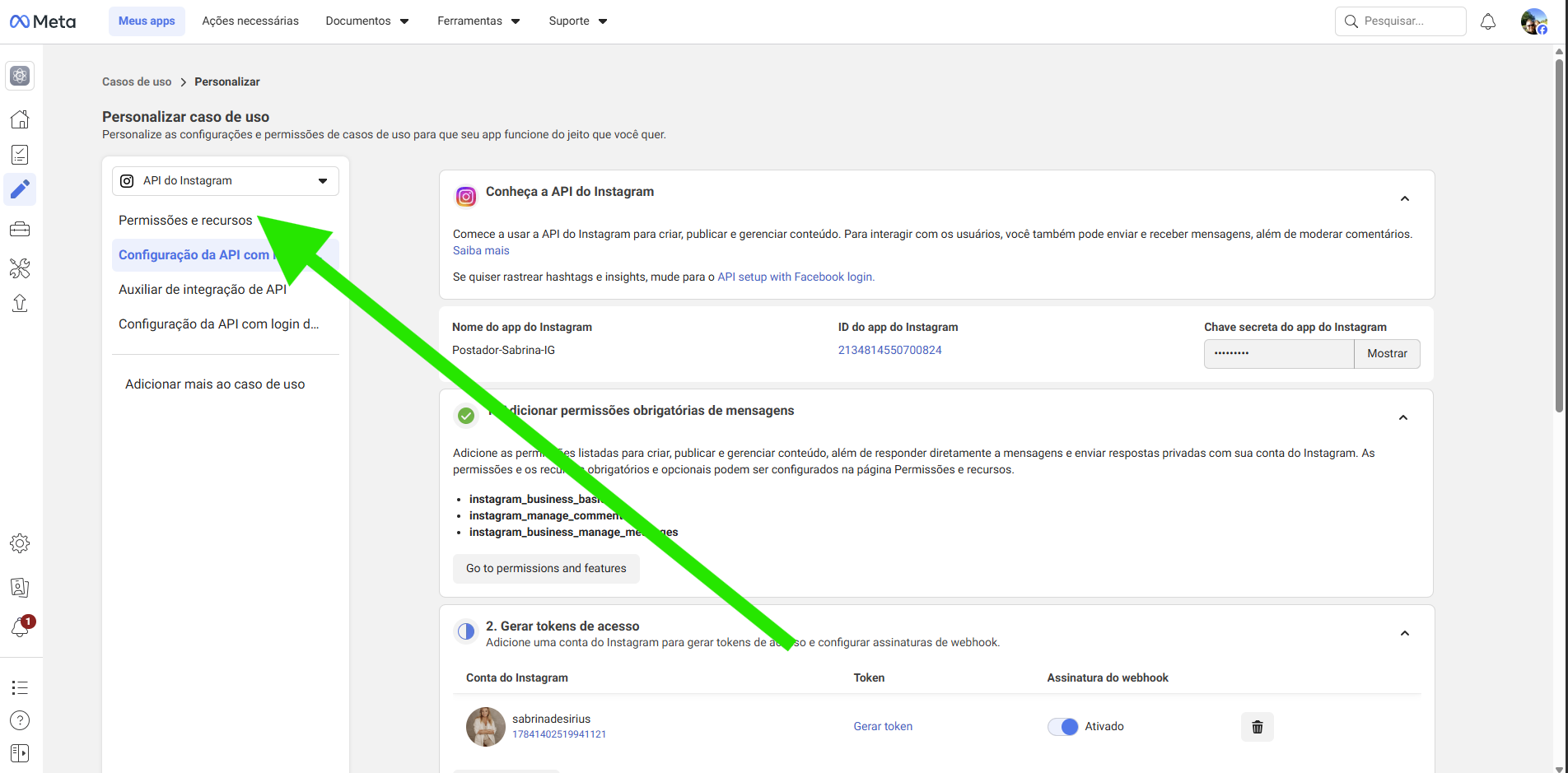
Task: Click Go to permissions and features button
Action: coord(546,569)
